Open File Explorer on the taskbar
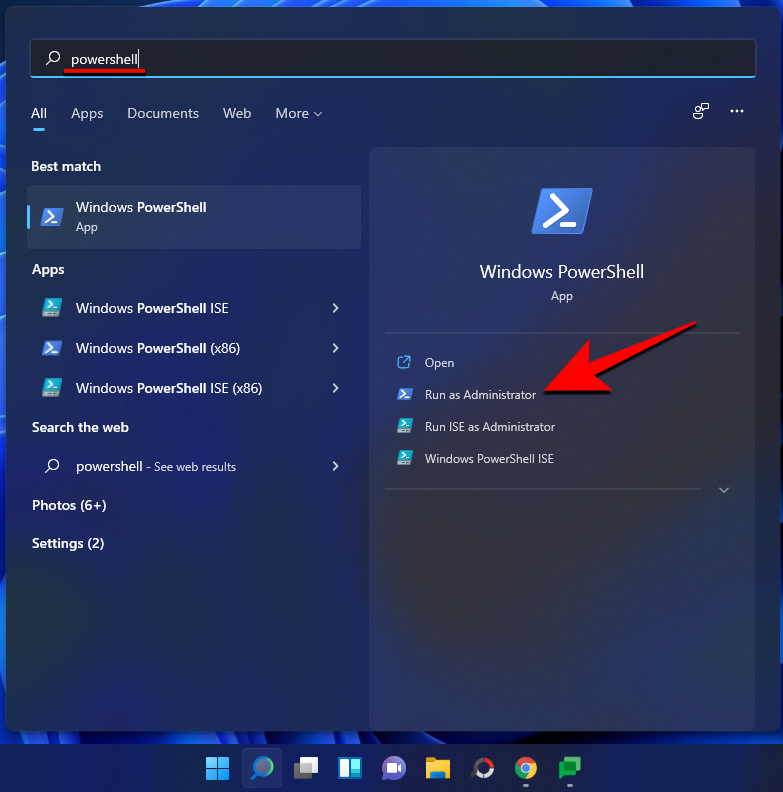783x792 pixels. click(x=437, y=768)
